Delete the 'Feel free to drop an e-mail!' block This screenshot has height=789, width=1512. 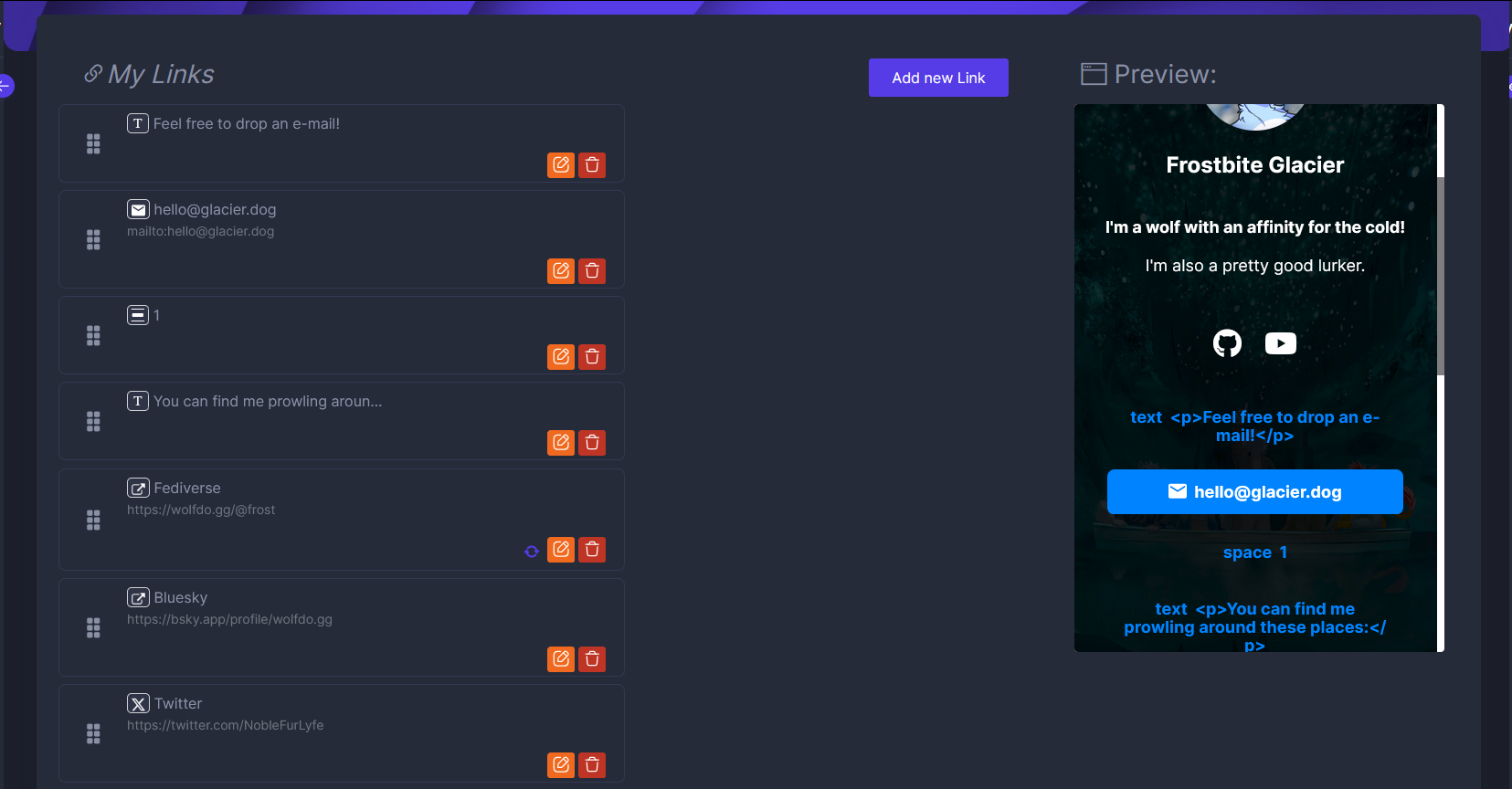(592, 164)
